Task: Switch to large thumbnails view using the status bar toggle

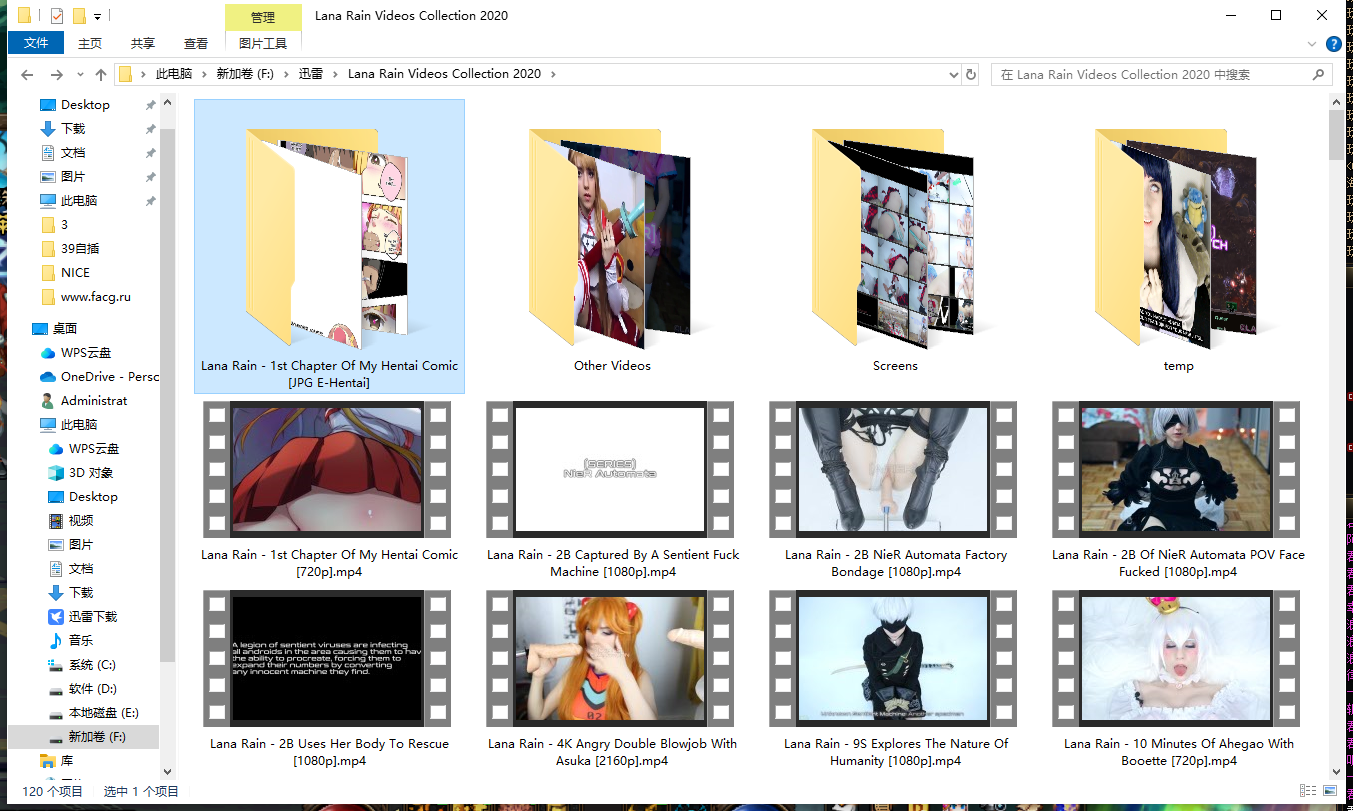Action: pos(1330,792)
